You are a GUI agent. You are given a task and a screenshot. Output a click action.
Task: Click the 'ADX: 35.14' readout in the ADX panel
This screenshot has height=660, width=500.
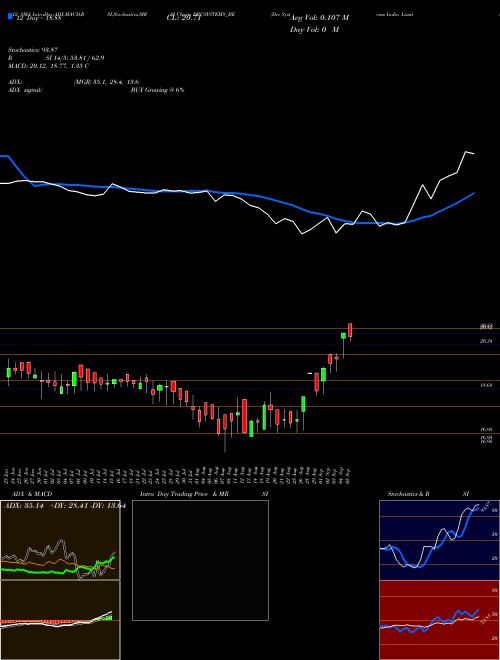[x=24, y=506]
